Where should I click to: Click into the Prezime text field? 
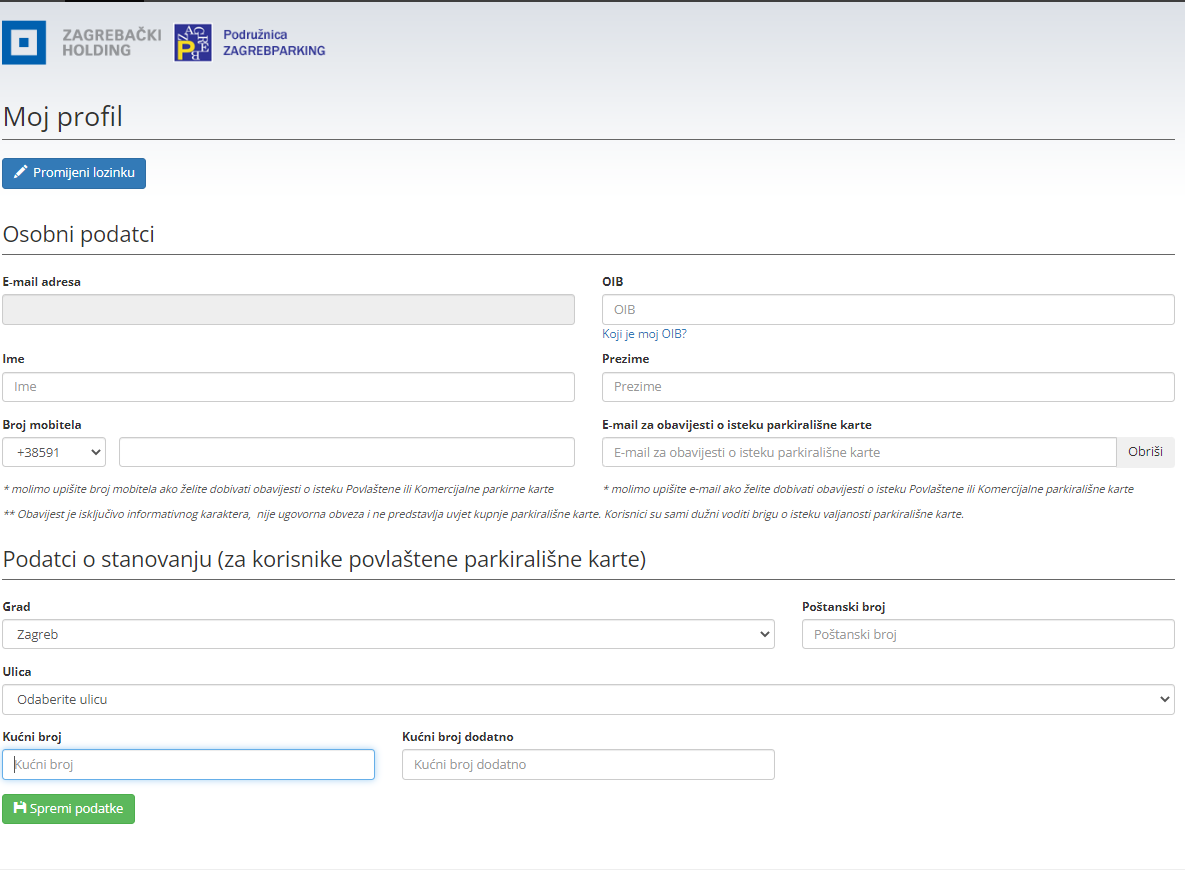click(x=887, y=387)
